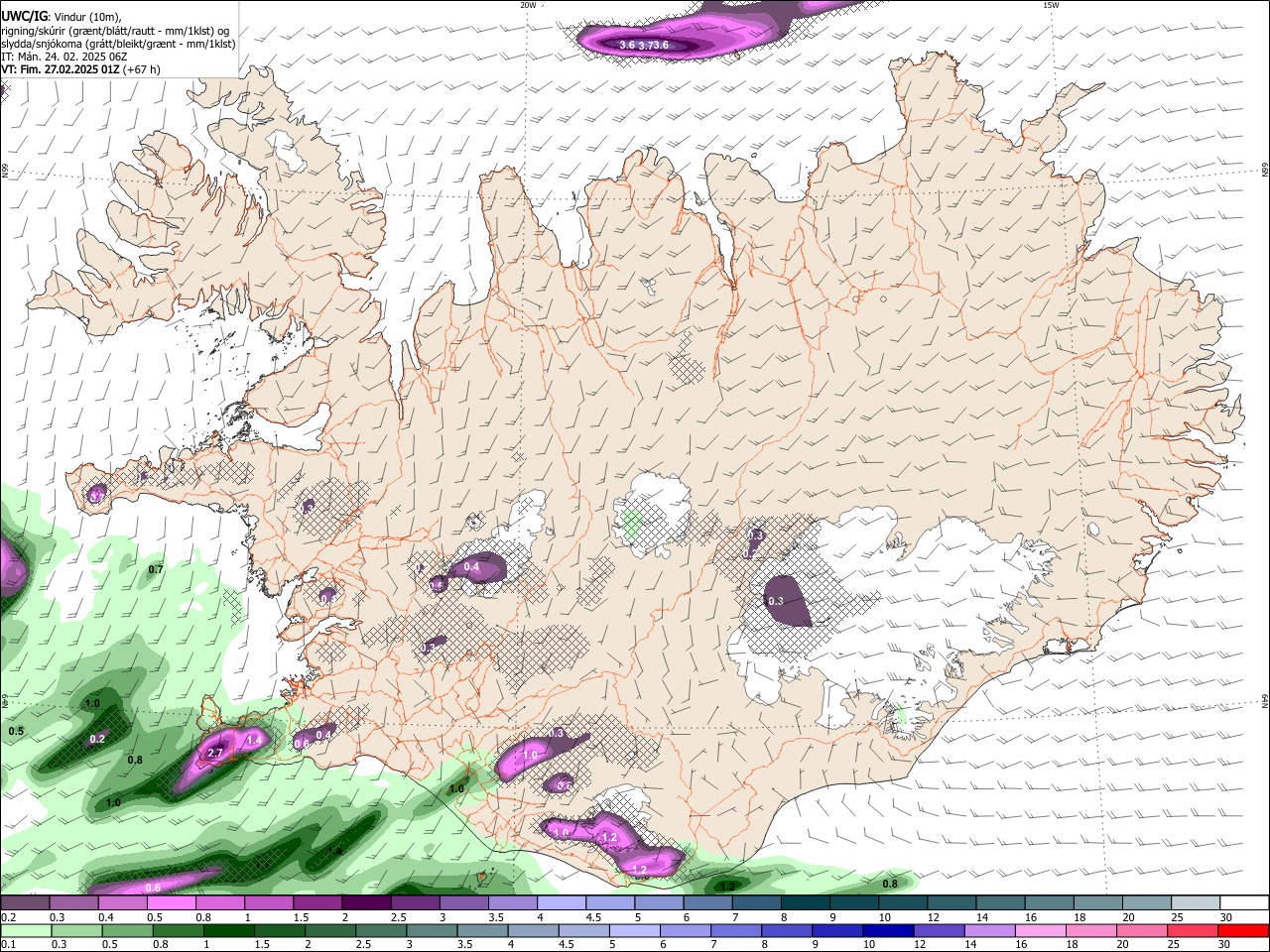Click the dusky purple swatch between 0.2 and 0.3
This screenshot has height=952, width=1270.
tap(25, 903)
